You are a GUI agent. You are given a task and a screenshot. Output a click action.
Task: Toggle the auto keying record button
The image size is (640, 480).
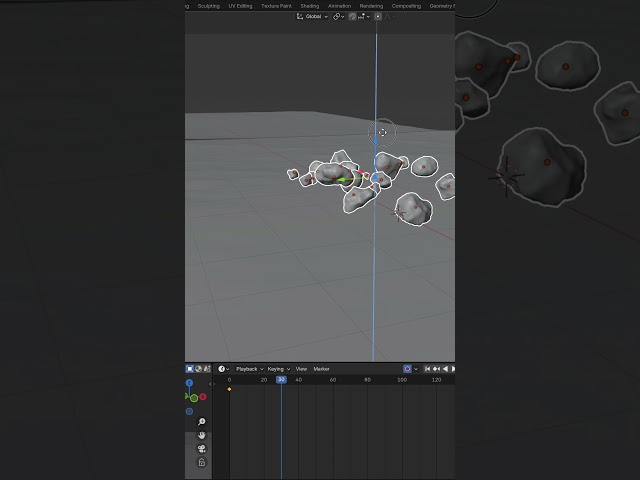407,369
